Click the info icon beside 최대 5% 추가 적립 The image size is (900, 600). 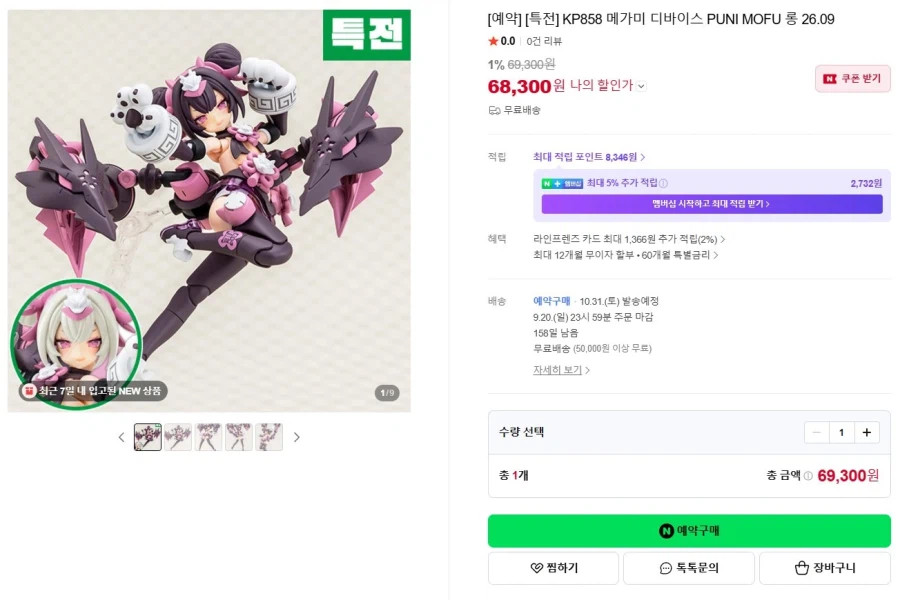(x=664, y=183)
